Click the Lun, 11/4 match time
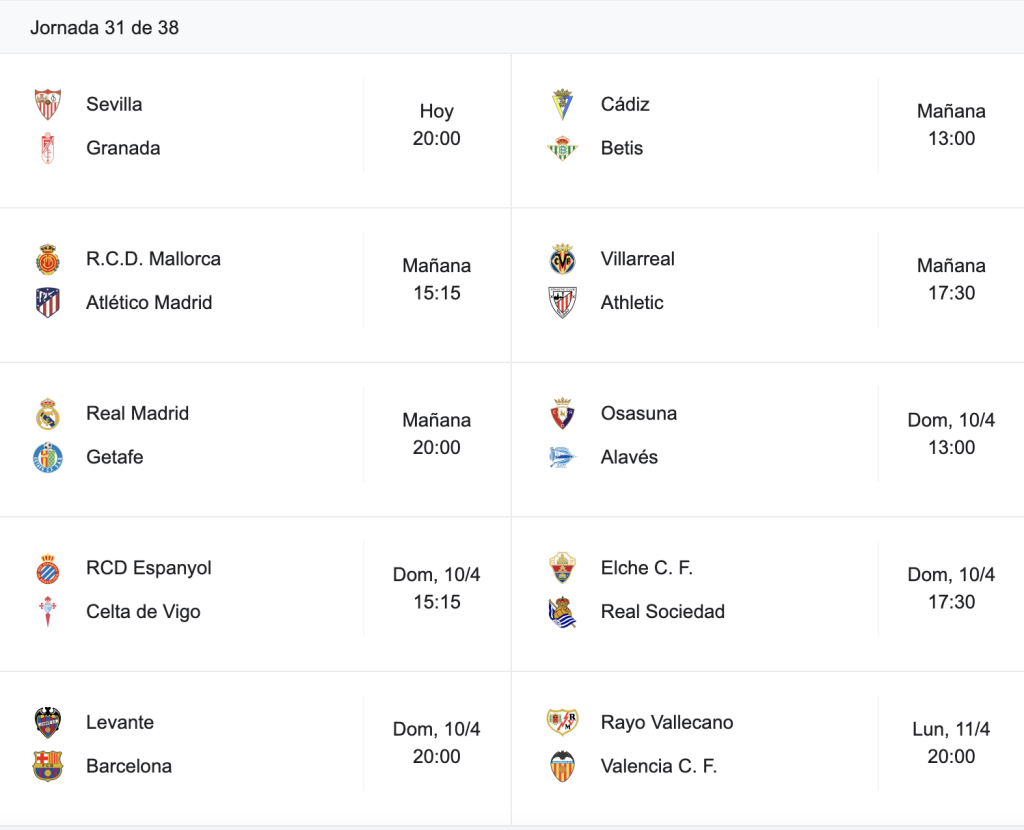 tap(951, 742)
